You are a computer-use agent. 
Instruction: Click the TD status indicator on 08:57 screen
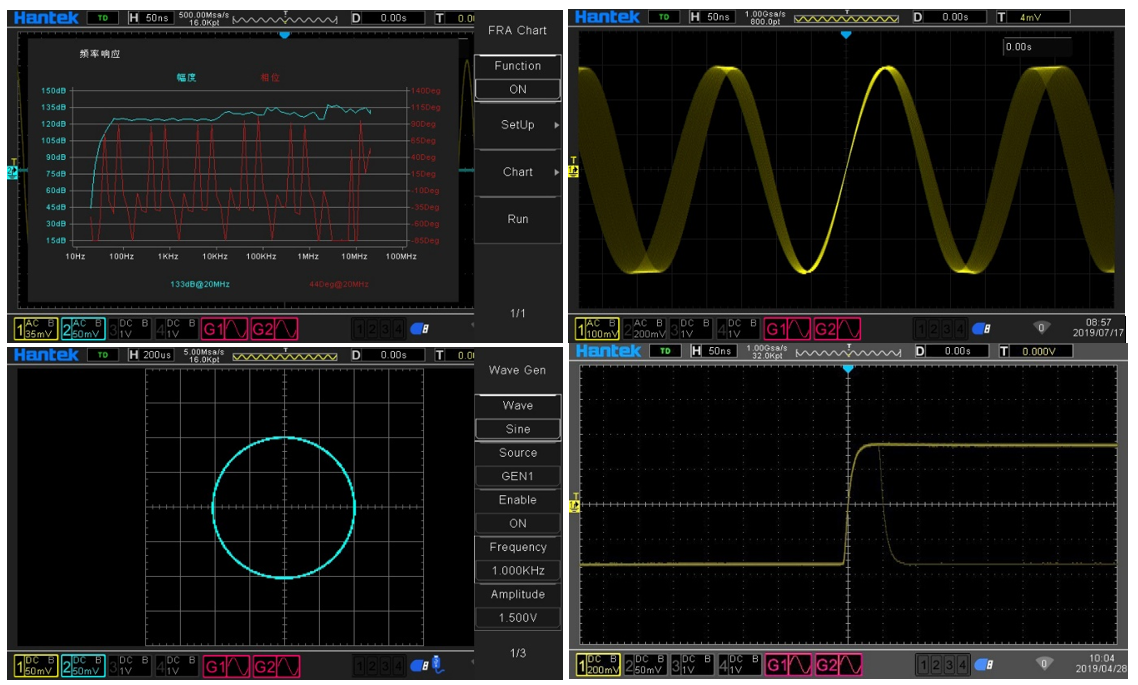tap(664, 17)
